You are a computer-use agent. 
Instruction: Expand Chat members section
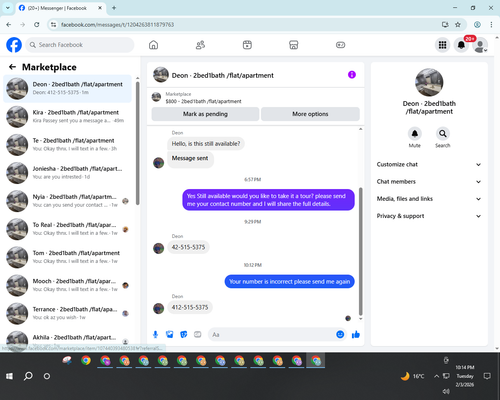tap(429, 182)
